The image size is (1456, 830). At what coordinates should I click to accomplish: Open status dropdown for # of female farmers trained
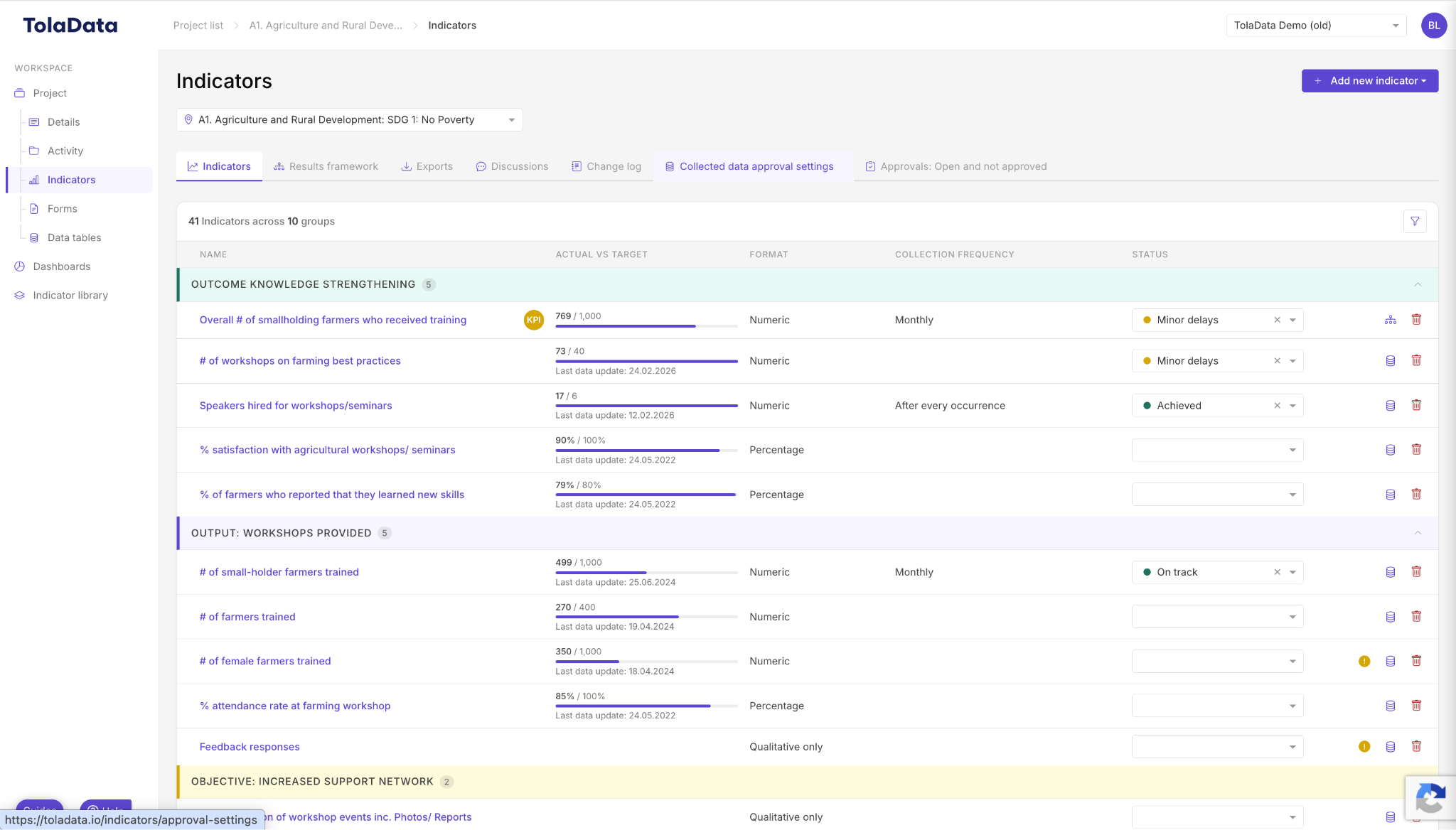[1217, 661]
